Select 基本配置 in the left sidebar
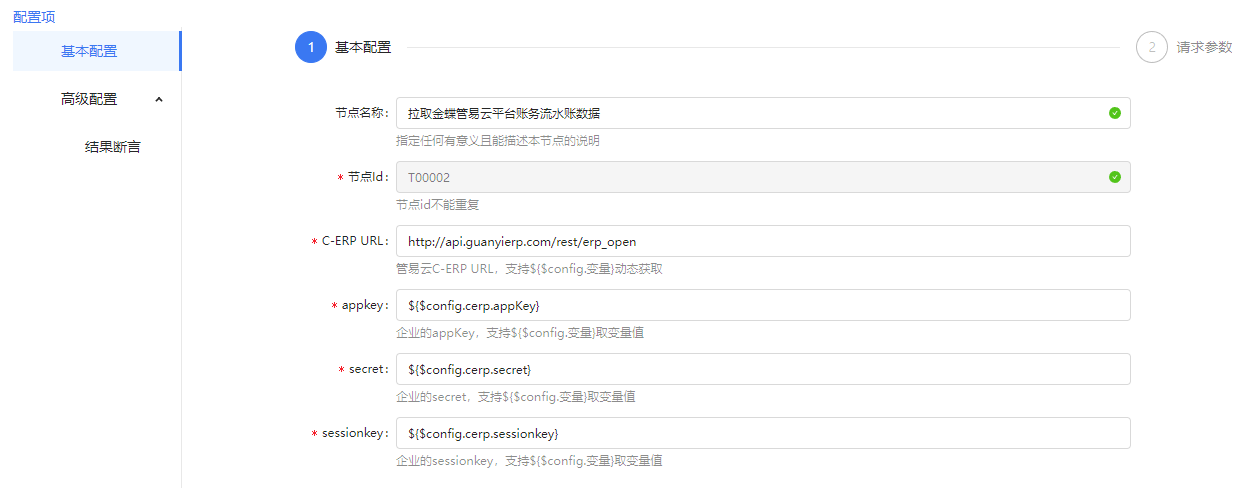1250x488 pixels. point(89,51)
